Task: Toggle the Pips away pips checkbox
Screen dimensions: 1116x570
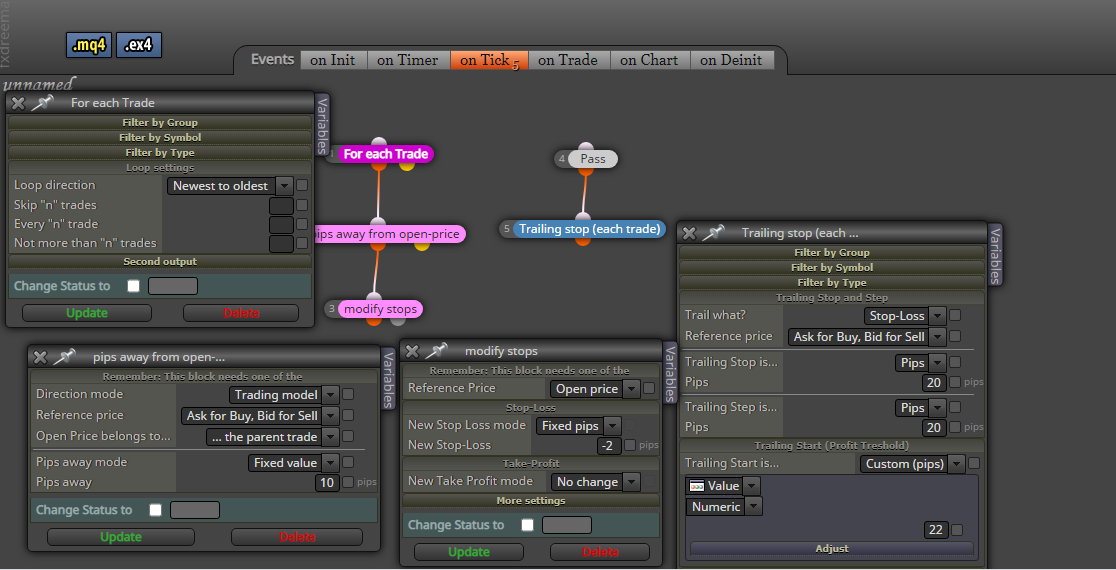Action: tap(348, 482)
